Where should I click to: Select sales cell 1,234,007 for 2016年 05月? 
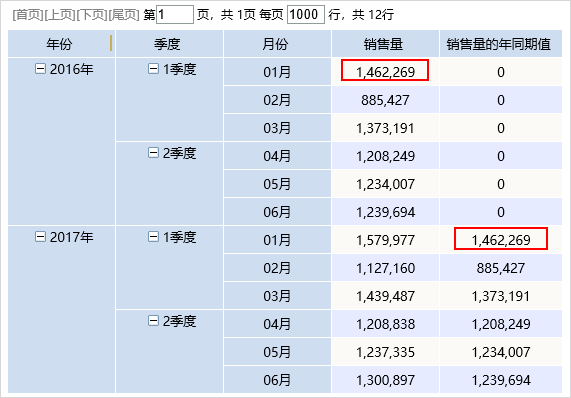[385, 184]
